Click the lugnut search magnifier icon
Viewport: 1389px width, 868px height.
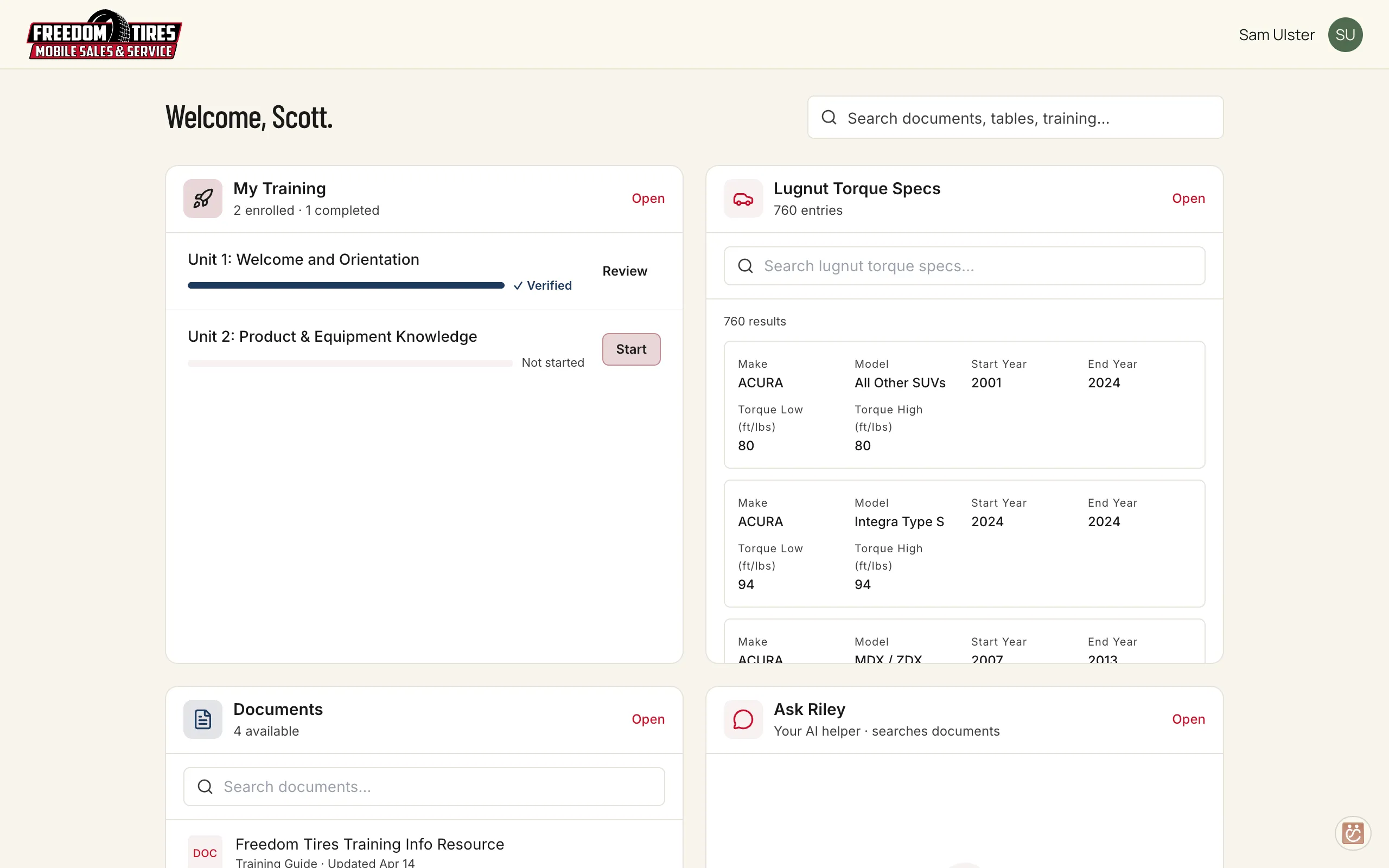coord(745,266)
